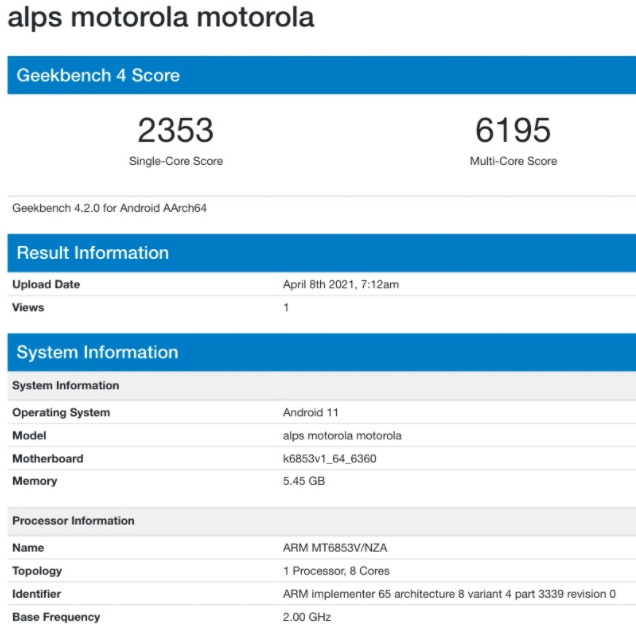The image size is (636, 627).
Task: Click the frequency value '2.00 GHz'
Action: pos(307,617)
